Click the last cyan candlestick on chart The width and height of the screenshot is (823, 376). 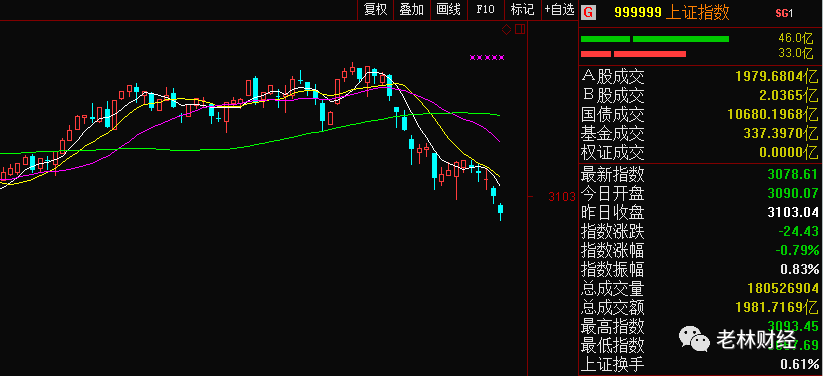click(x=501, y=212)
